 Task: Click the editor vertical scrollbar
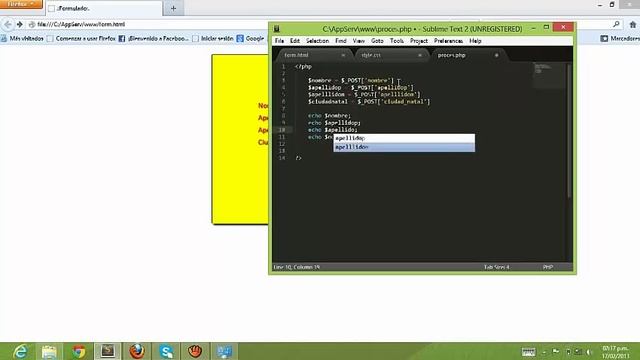pos(569,131)
